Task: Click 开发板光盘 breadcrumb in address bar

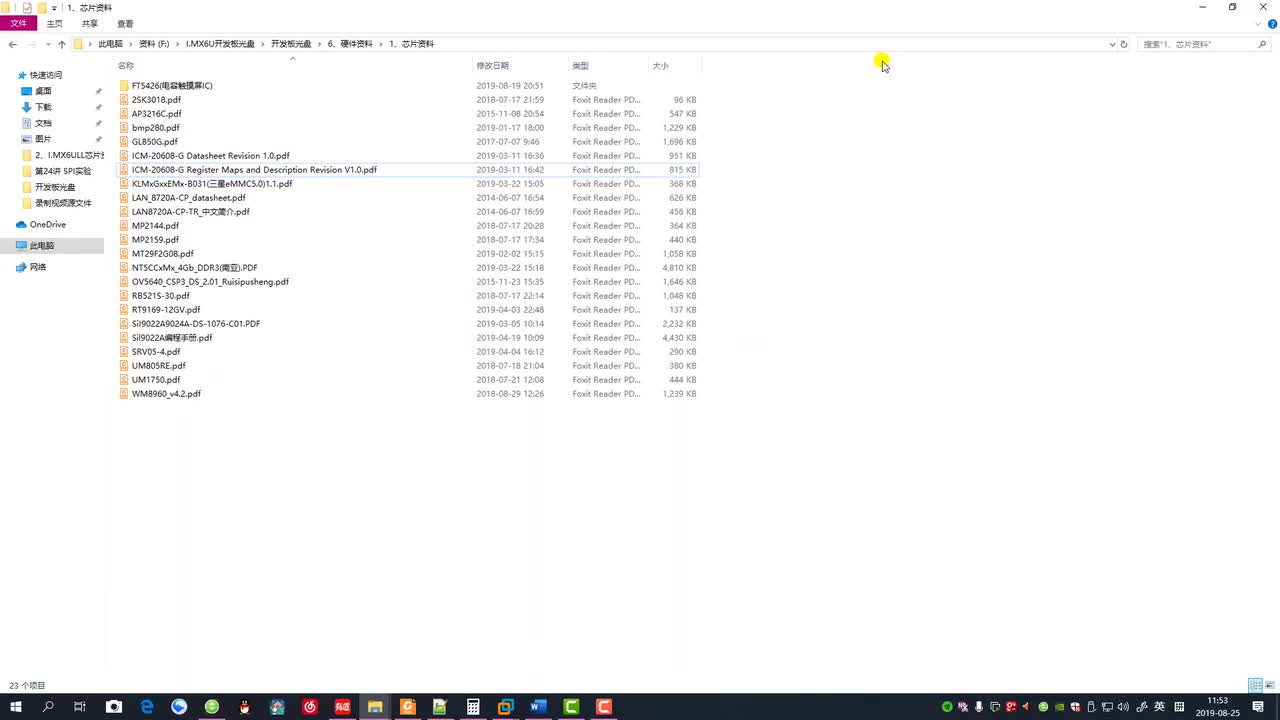Action: 291,44
